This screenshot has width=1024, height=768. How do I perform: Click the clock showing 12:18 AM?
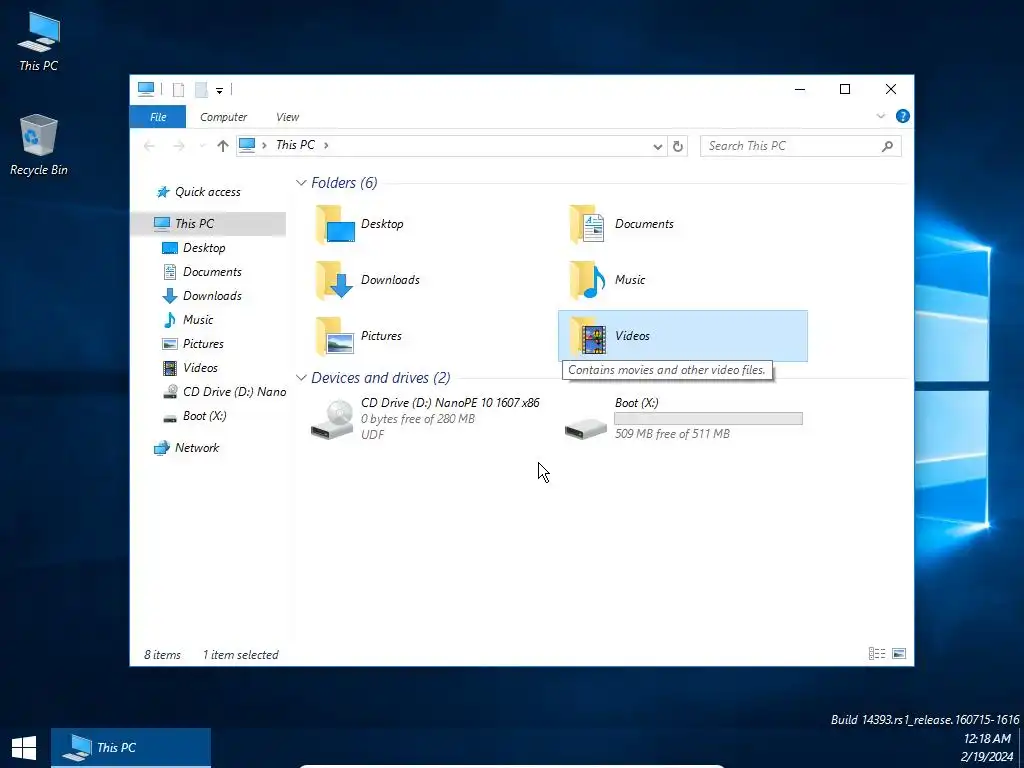(987, 739)
